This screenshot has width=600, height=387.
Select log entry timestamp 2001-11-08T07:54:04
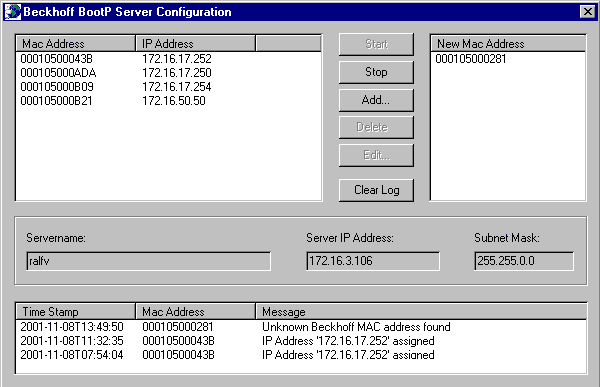(72, 355)
